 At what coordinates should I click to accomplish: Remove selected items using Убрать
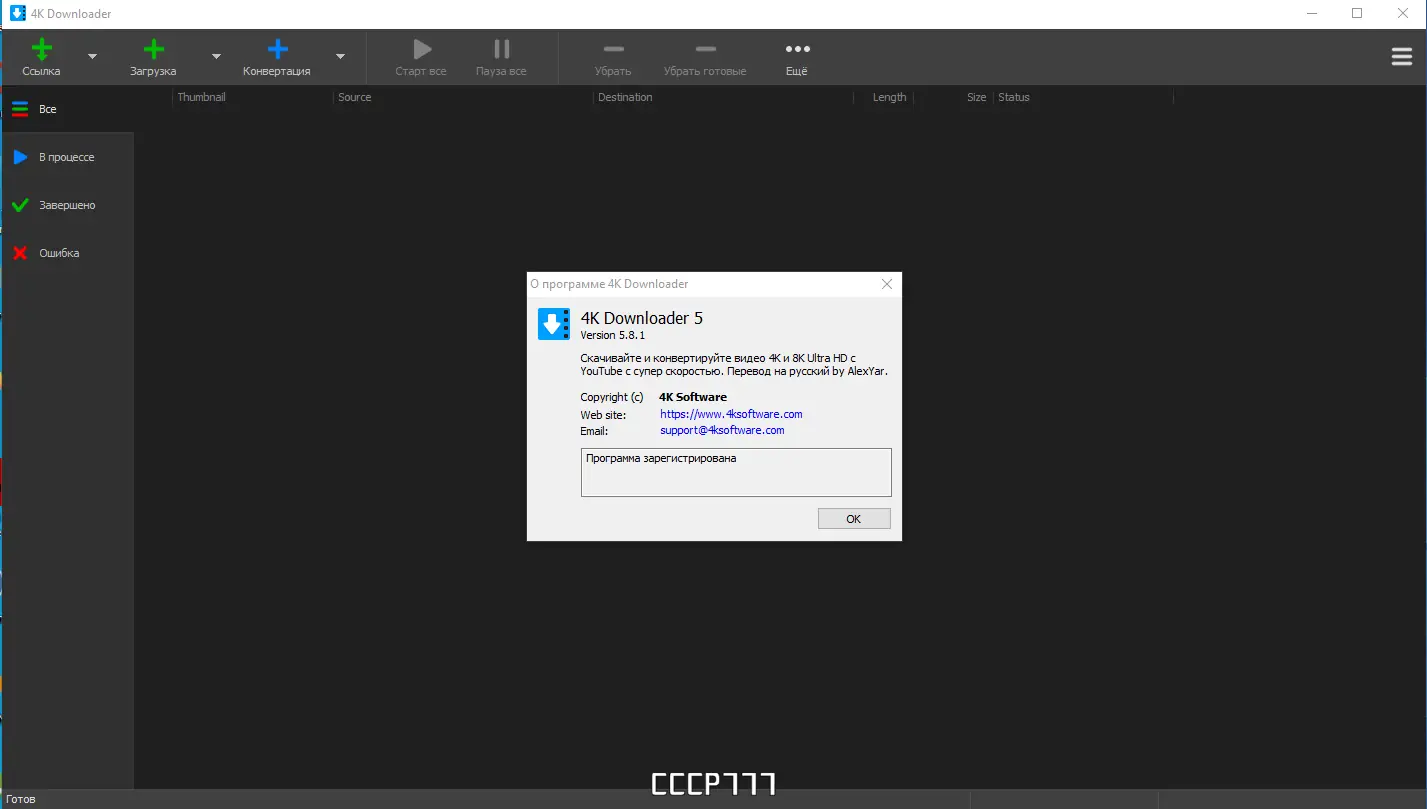[613, 56]
